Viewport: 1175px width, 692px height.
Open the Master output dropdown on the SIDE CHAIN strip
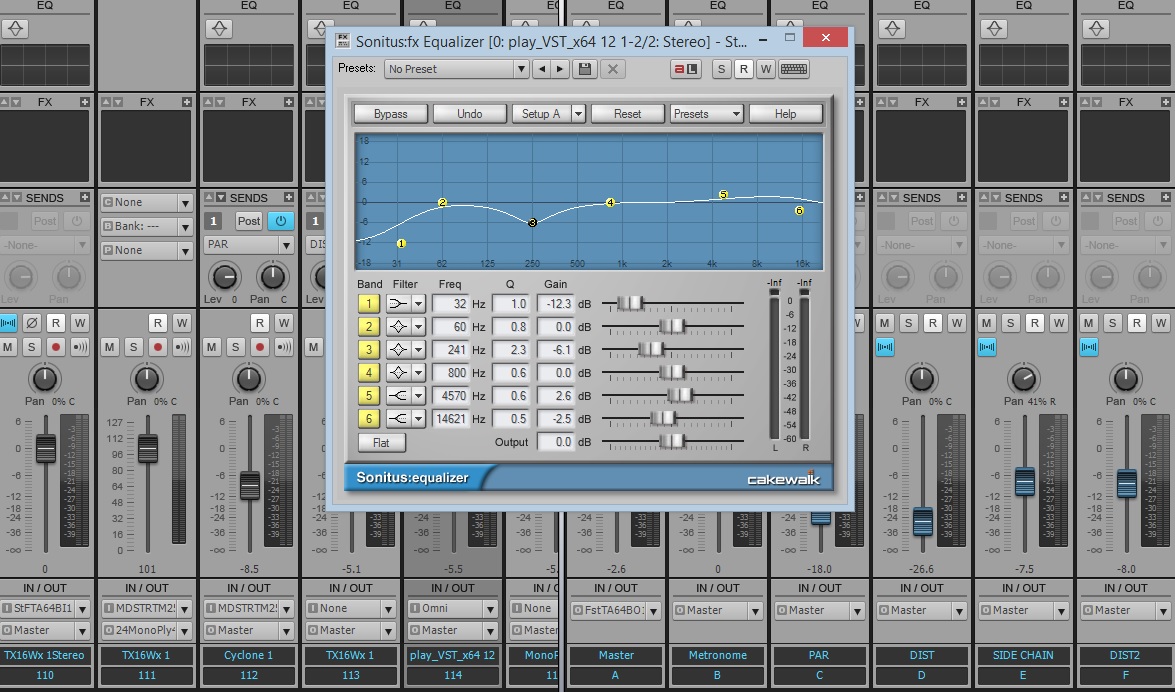(x=1023, y=610)
